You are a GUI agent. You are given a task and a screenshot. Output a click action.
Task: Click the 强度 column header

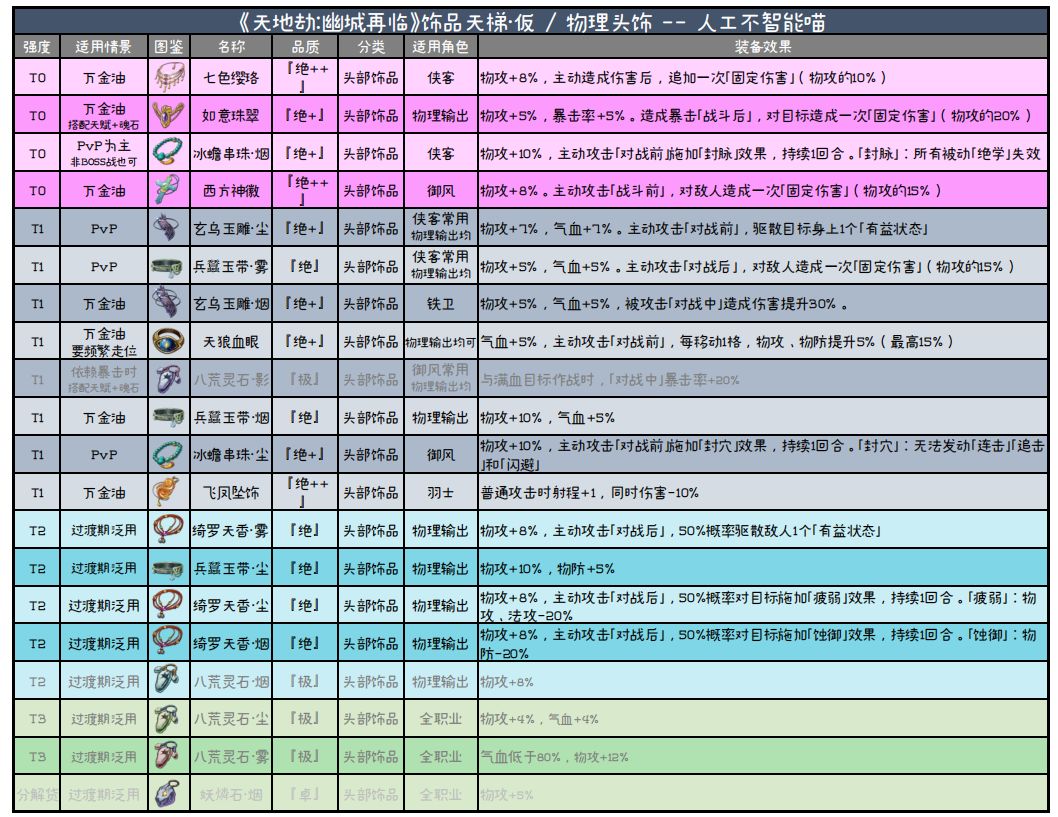(37, 47)
